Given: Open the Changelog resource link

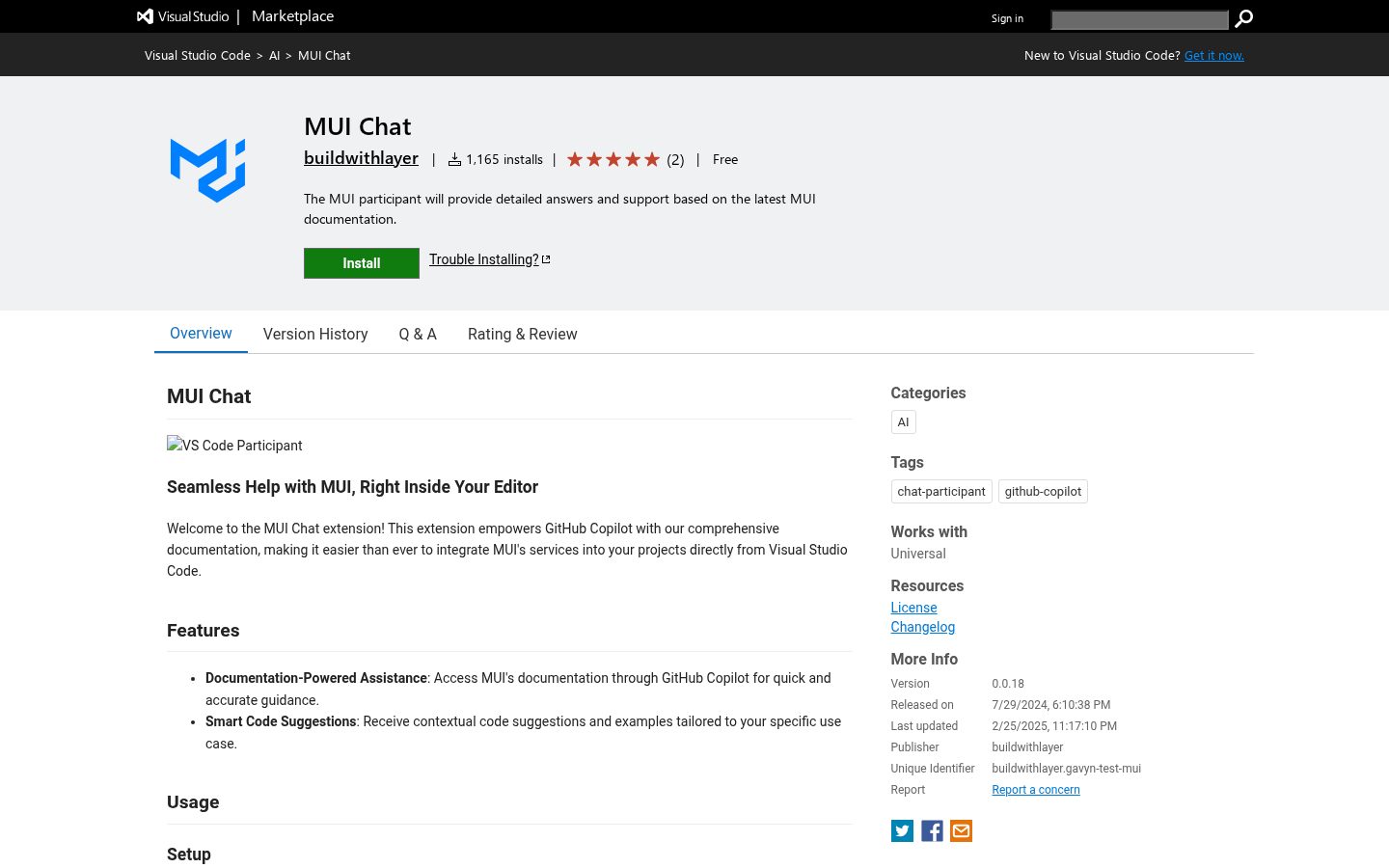Looking at the screenshot, I should click(923, 627).
